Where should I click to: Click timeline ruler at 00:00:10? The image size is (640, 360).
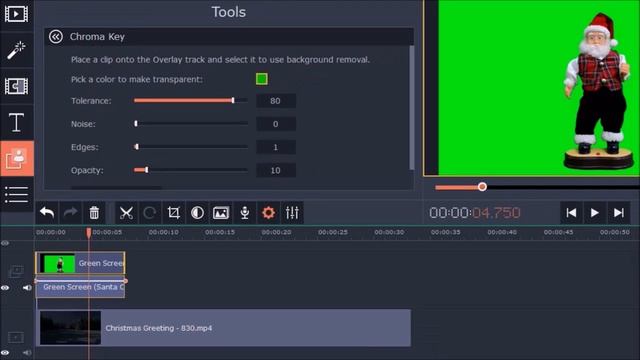(x=163, y=232)
